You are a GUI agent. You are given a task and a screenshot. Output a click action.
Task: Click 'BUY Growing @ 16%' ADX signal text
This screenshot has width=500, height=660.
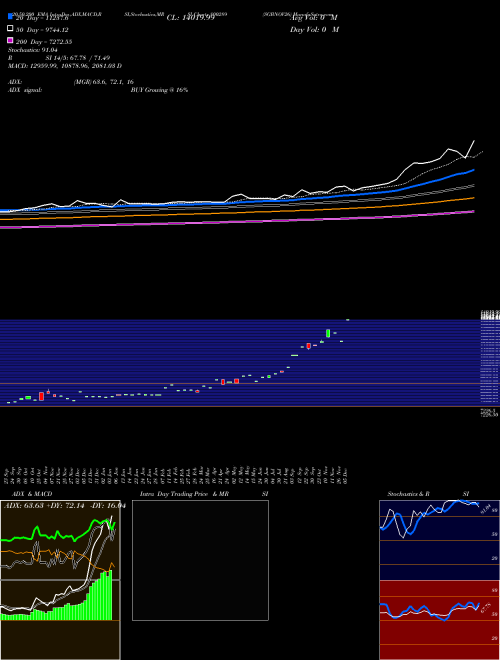(x=159, y=90)
